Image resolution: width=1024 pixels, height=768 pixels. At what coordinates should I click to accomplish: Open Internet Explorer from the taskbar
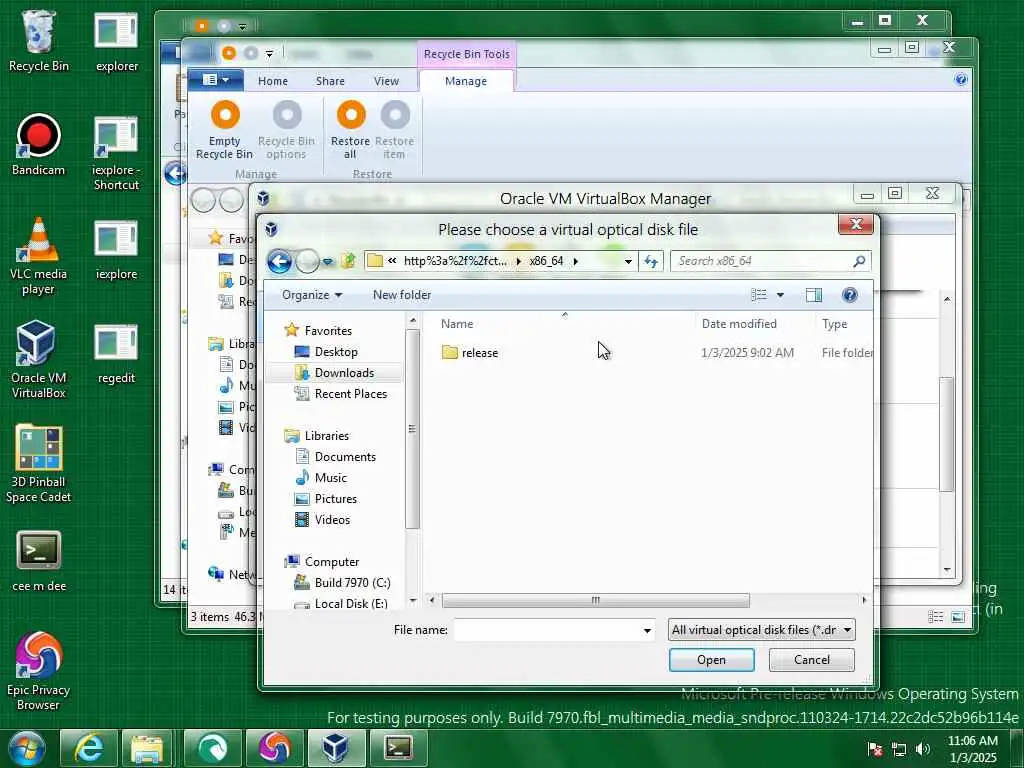[89, 748]
